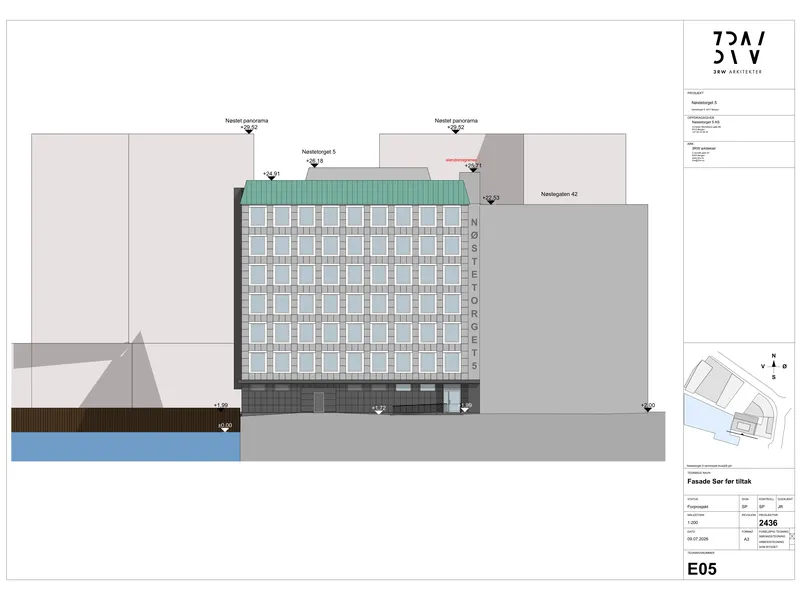Click the client name 'Nøstetorget 5 AS'

706,122
